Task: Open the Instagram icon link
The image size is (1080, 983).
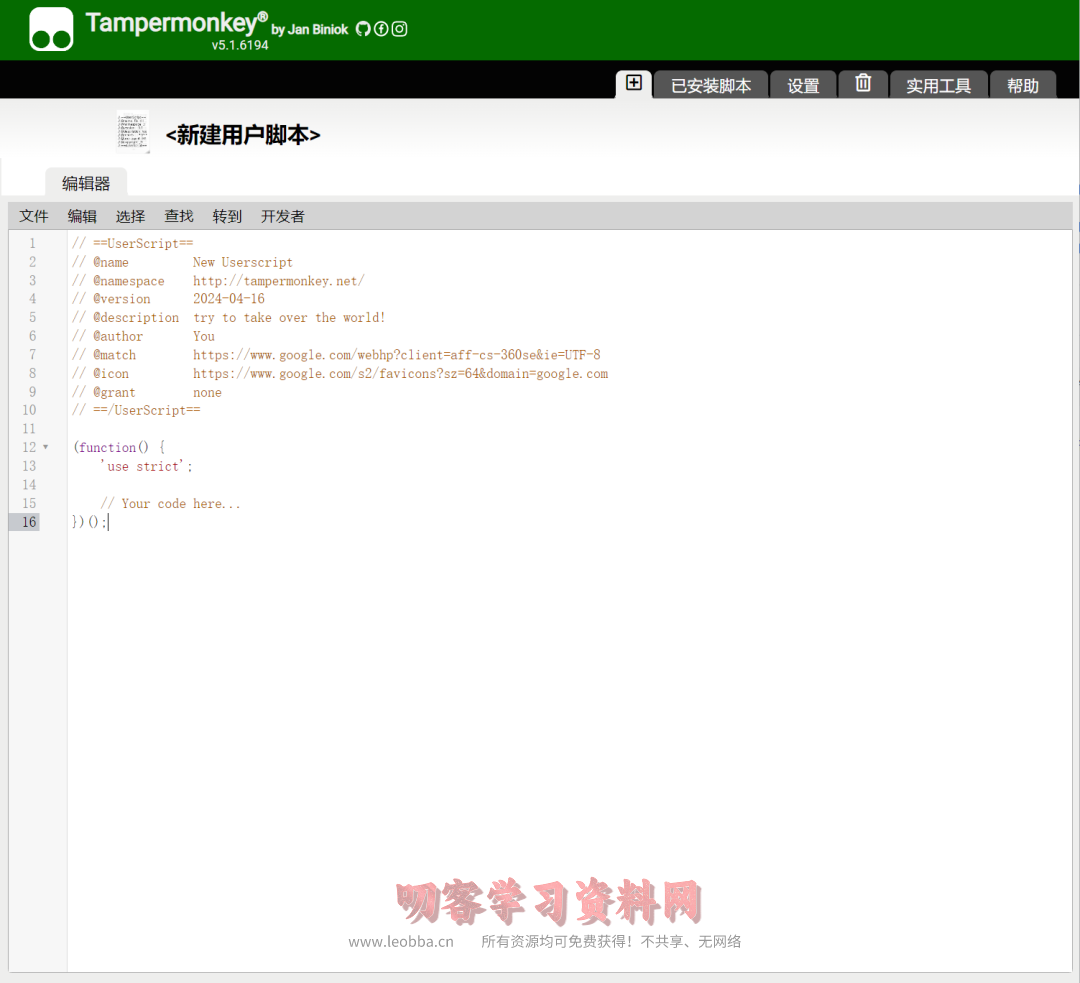Action: tap(399, 29)
